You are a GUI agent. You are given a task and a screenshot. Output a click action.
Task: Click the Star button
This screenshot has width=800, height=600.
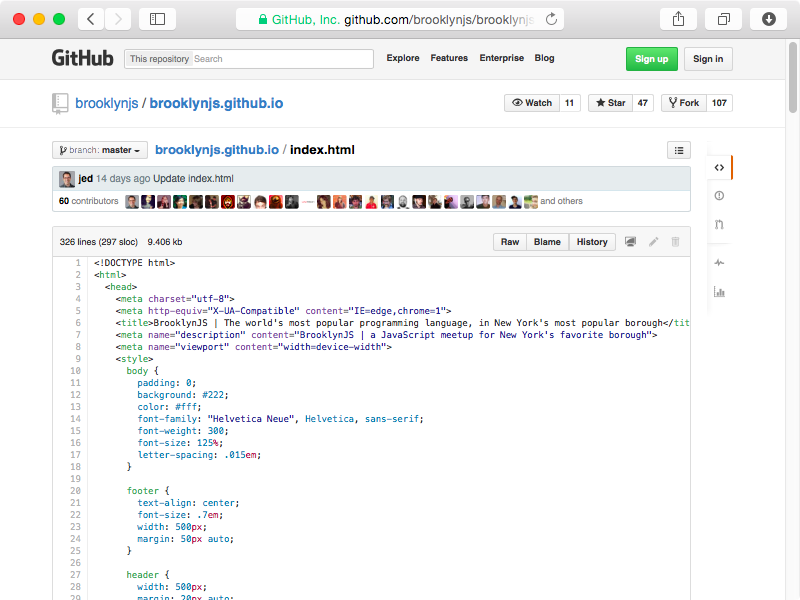coord(610,103)
